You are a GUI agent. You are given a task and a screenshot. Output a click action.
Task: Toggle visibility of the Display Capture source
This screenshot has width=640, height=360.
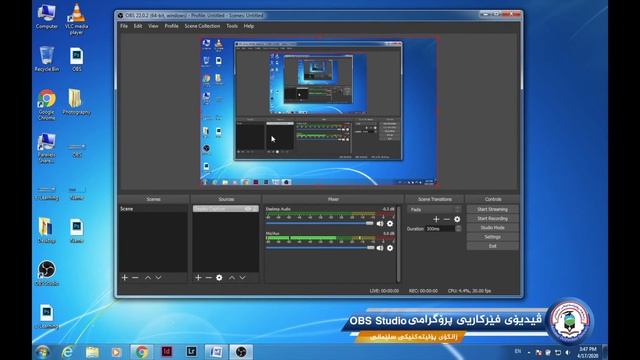[248, 209]
